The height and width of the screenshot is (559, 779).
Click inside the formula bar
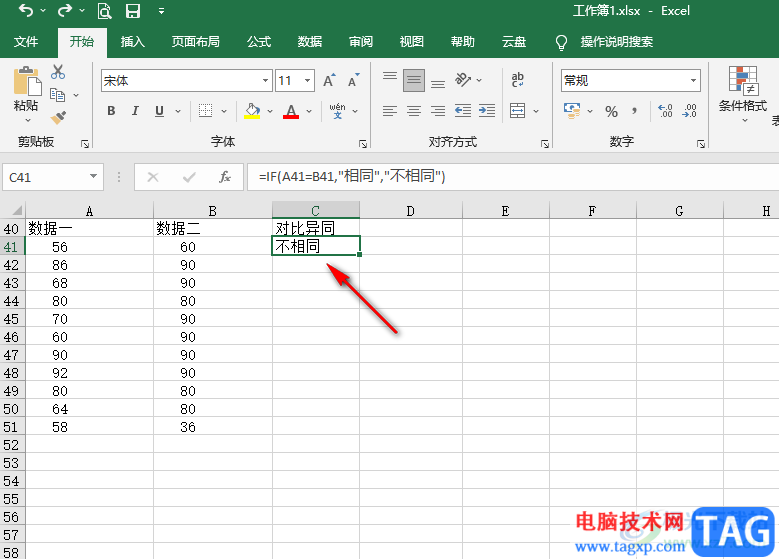513,176
